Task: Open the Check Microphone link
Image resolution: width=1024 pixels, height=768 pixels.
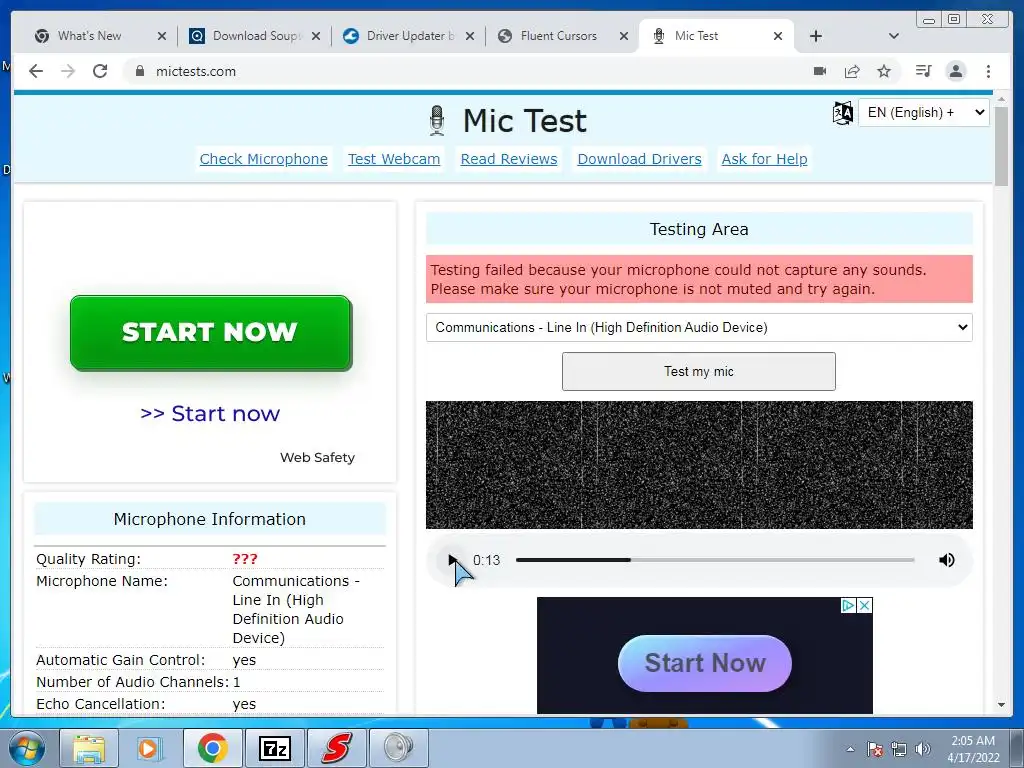Action: pos(264,159)
